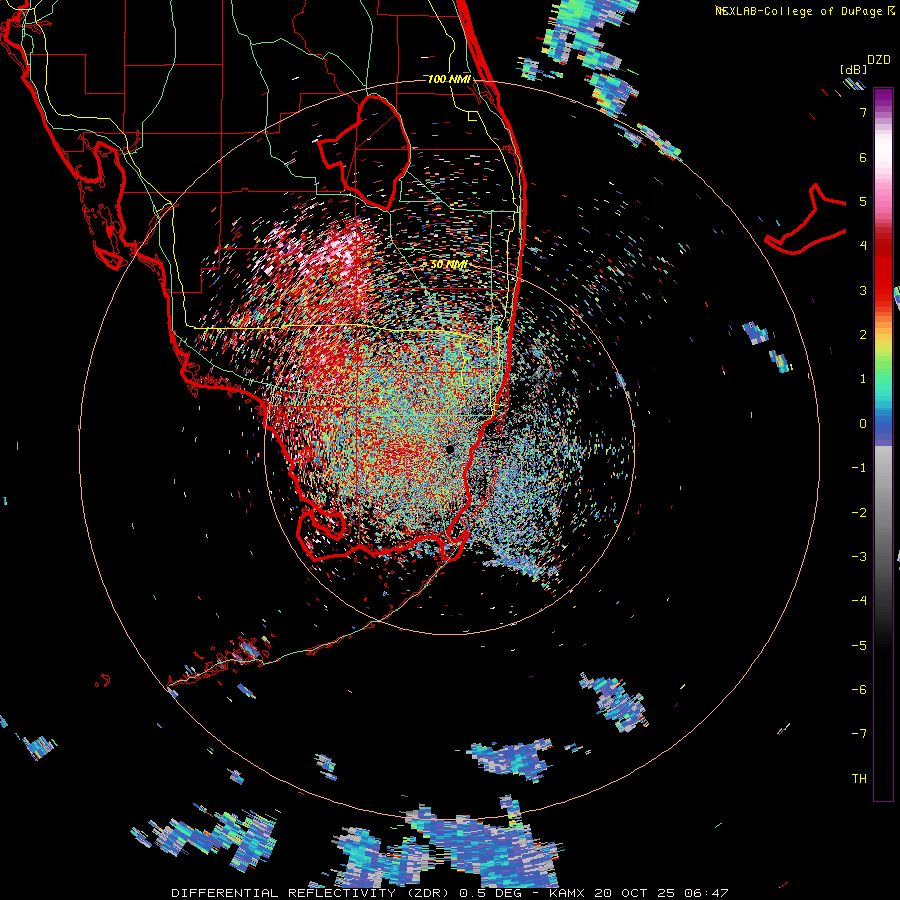Screen dimensions: 900x900
Task: Click the [dB] unit label
Action: point(854,69)
